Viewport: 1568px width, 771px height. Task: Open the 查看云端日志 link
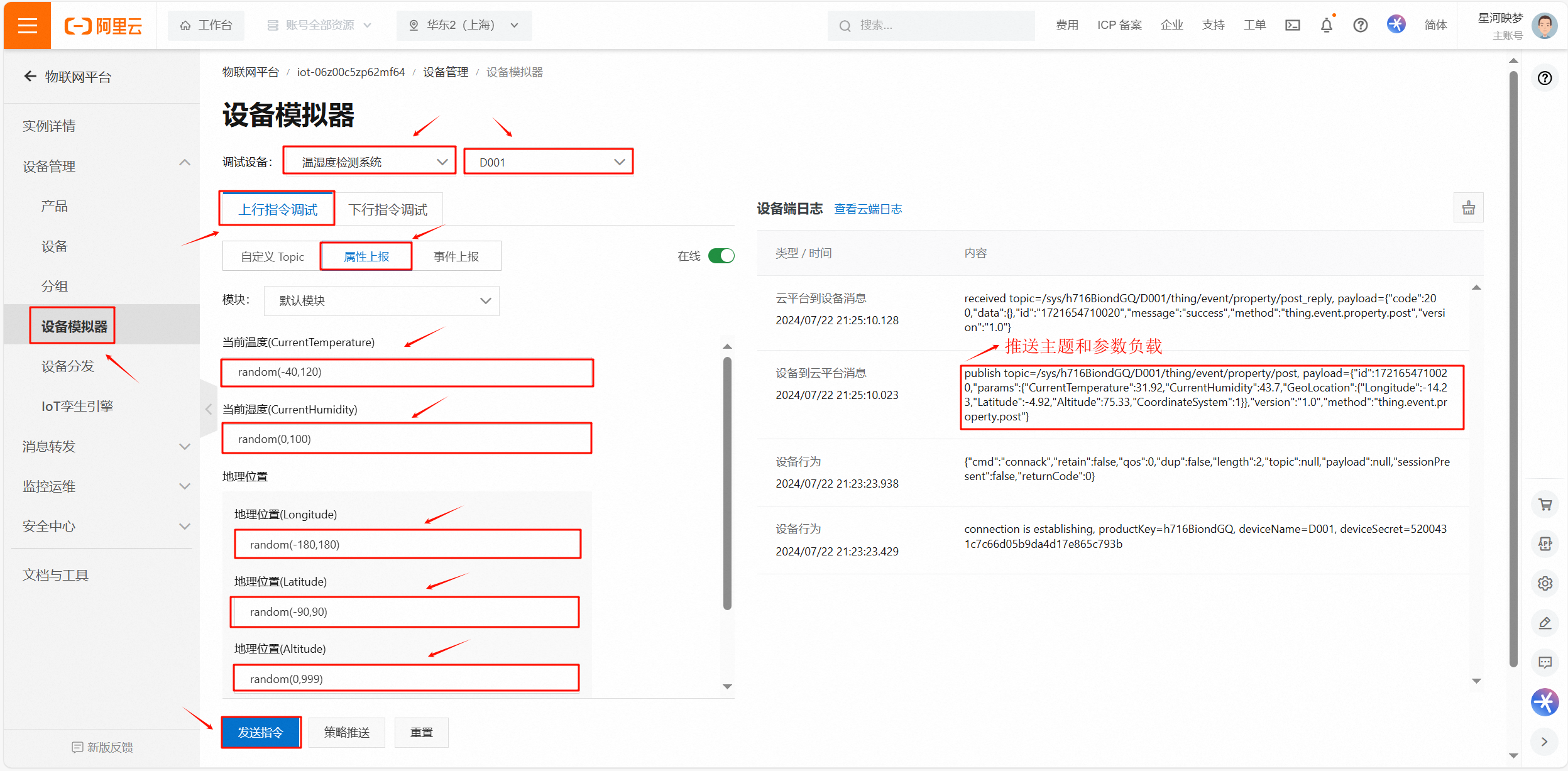click(869, 209)
